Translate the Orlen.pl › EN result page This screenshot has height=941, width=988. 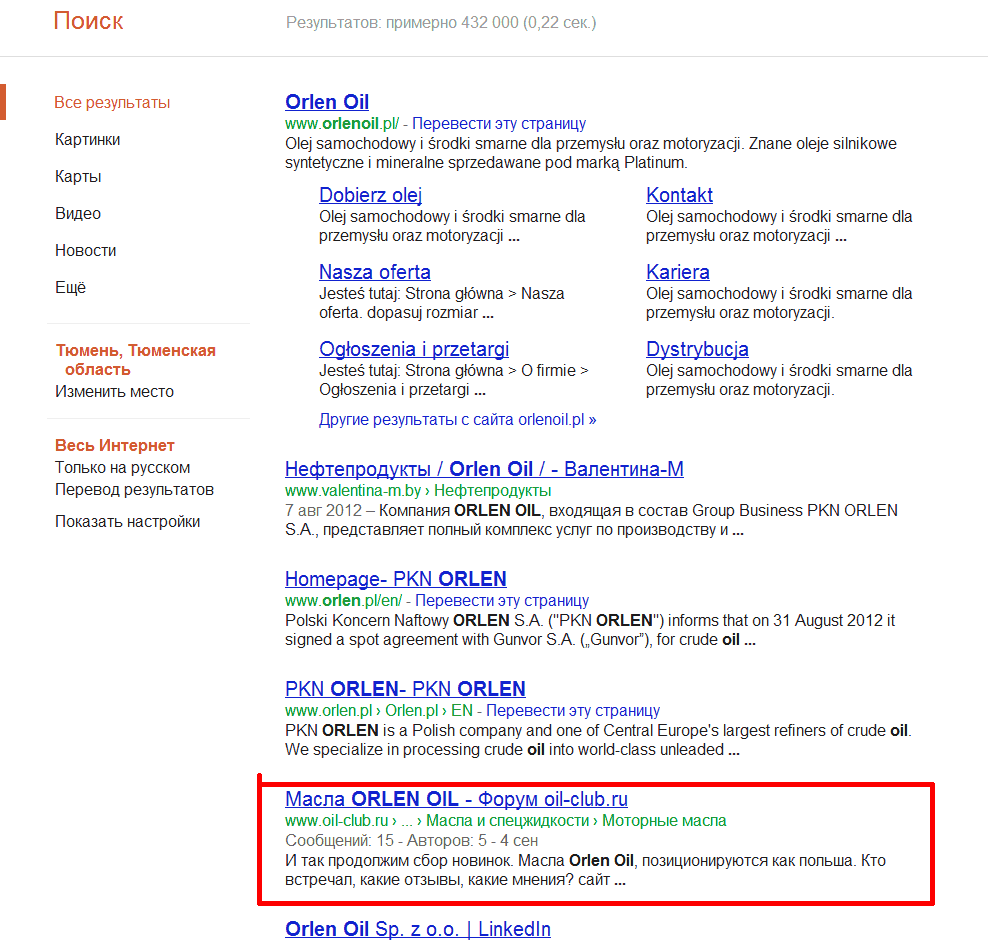(x=573, y=711)
